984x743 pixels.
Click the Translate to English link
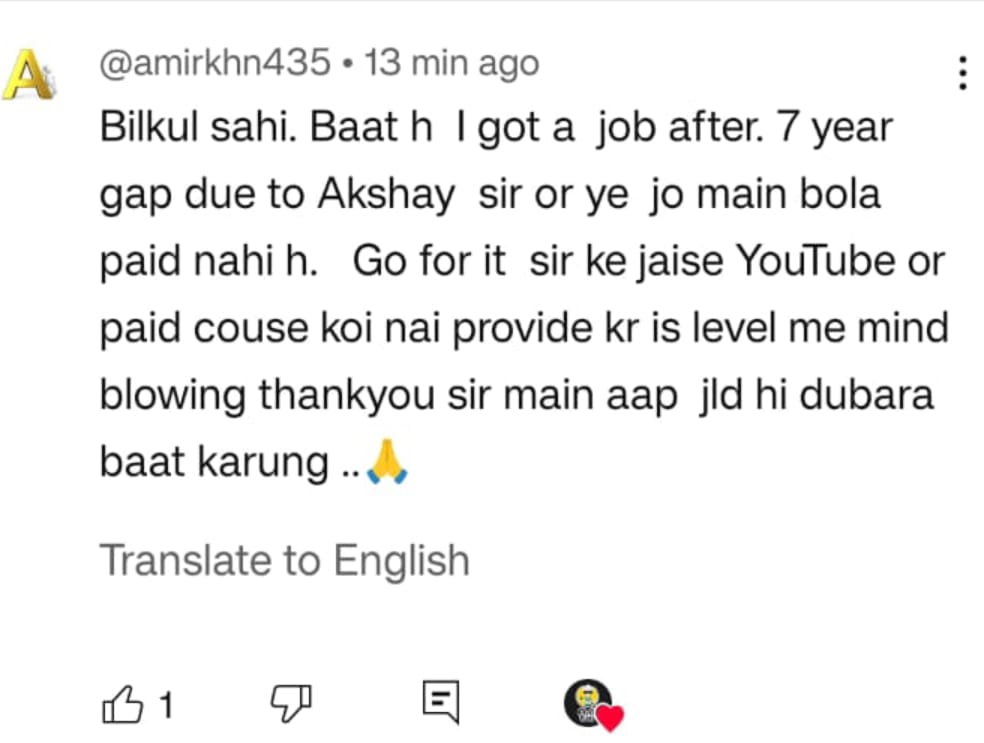tap(283, 560)
